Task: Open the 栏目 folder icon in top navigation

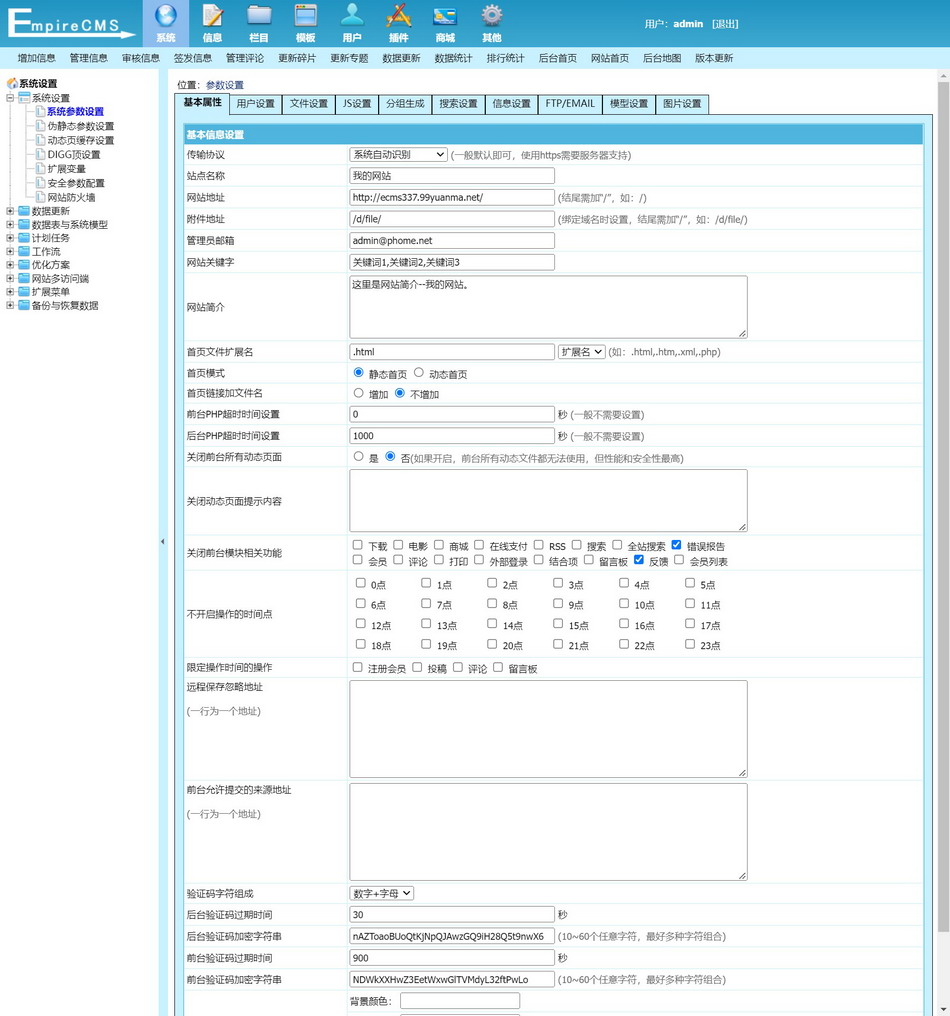Action: 259,16
